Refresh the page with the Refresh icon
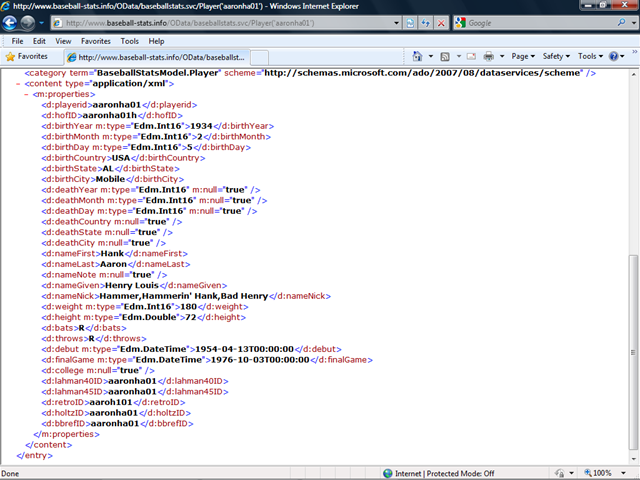The height and width of the screenshot is (480, 640). point(425,23)
